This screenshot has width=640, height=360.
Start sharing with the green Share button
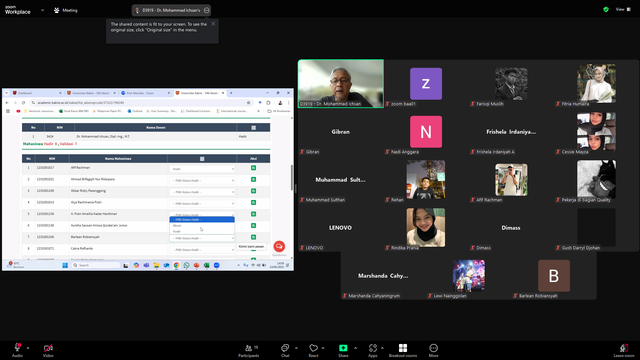tap(343, 350)
